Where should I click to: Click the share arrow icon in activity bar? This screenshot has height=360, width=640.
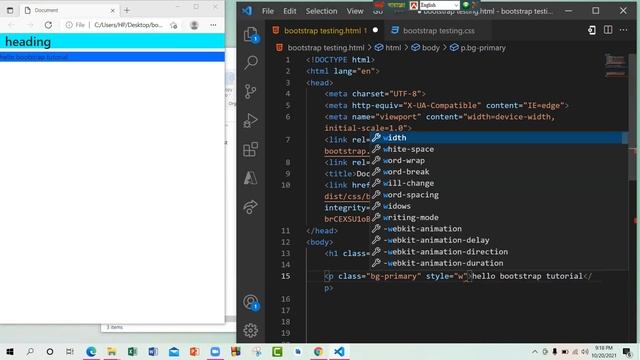(251, 207)
